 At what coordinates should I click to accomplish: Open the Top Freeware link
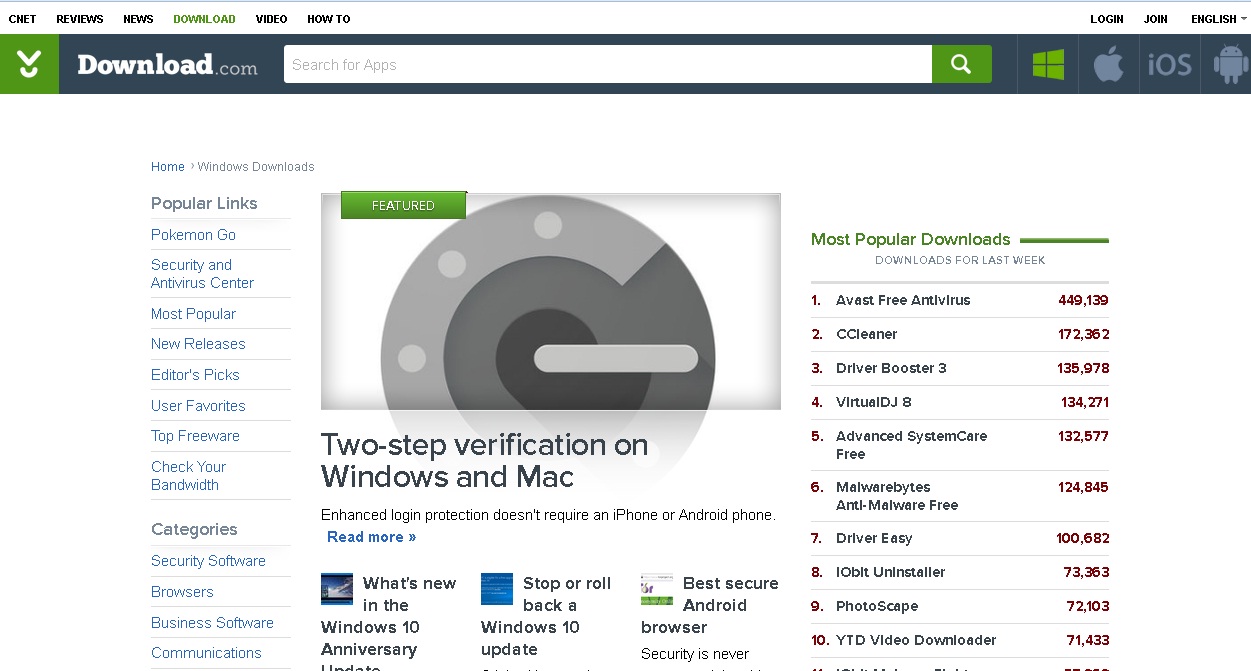[195, 436]
